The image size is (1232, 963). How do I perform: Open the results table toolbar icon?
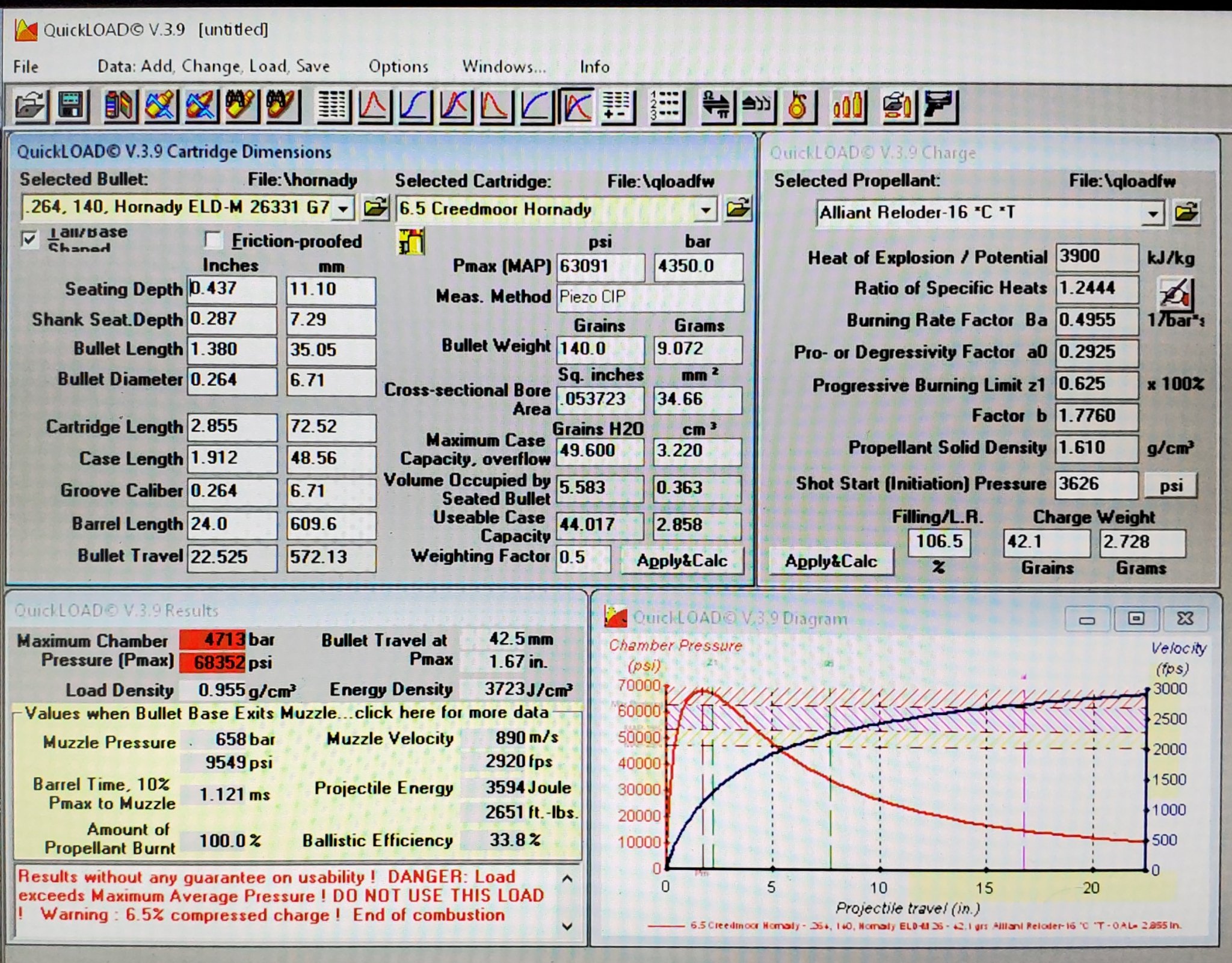[333, 107]
